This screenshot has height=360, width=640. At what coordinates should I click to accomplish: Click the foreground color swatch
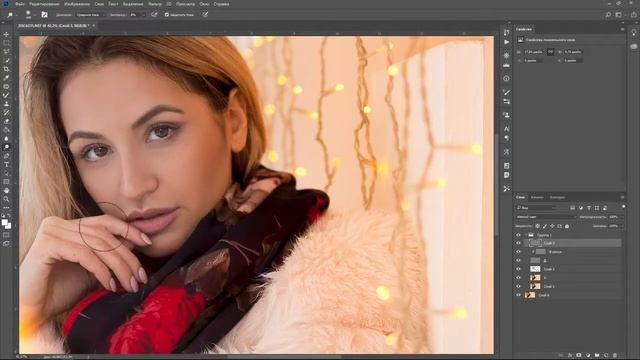click(x=4, y=223)
